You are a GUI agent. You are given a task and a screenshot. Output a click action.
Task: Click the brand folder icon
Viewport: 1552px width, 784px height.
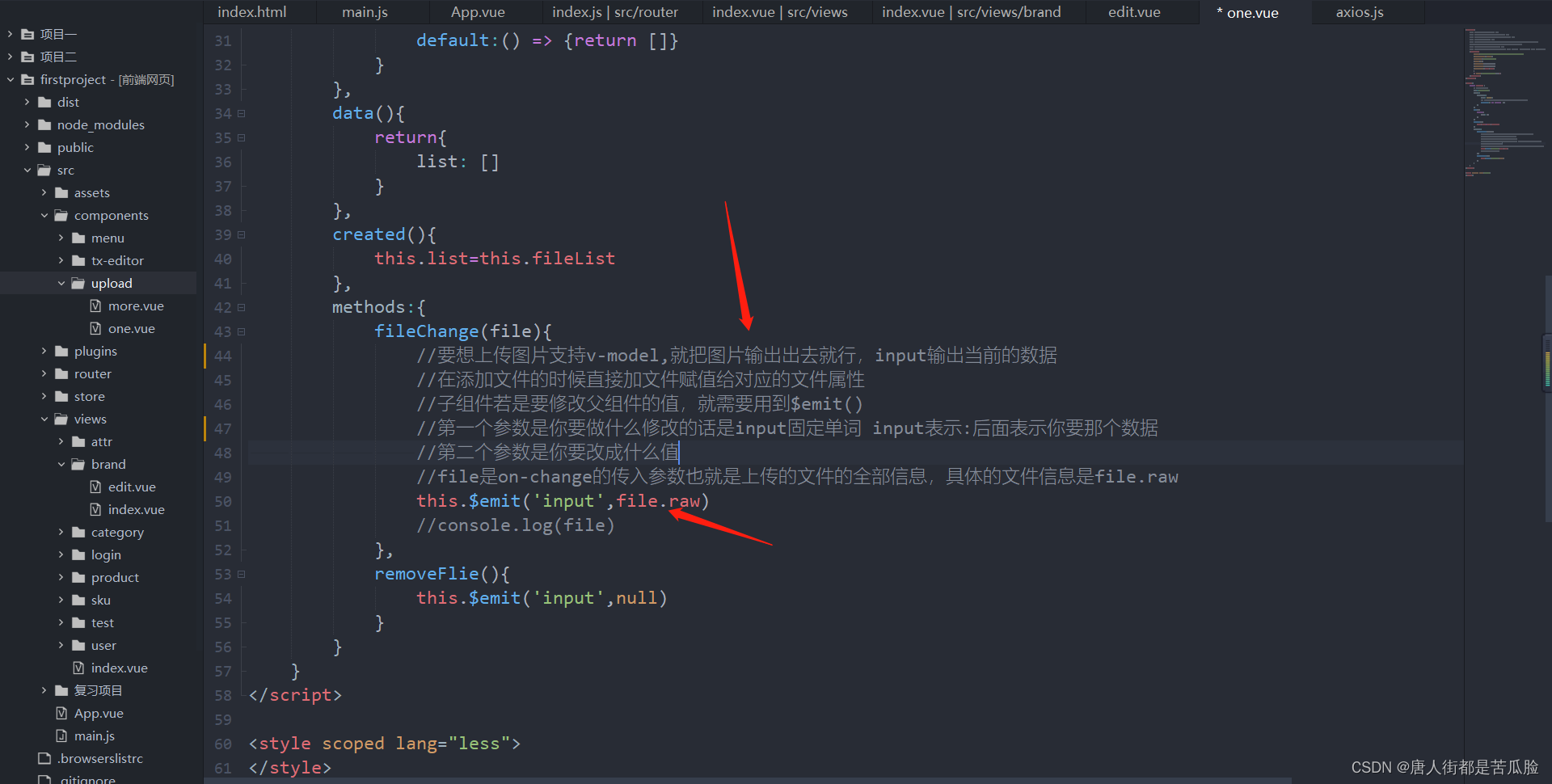[x=78, y=464]
